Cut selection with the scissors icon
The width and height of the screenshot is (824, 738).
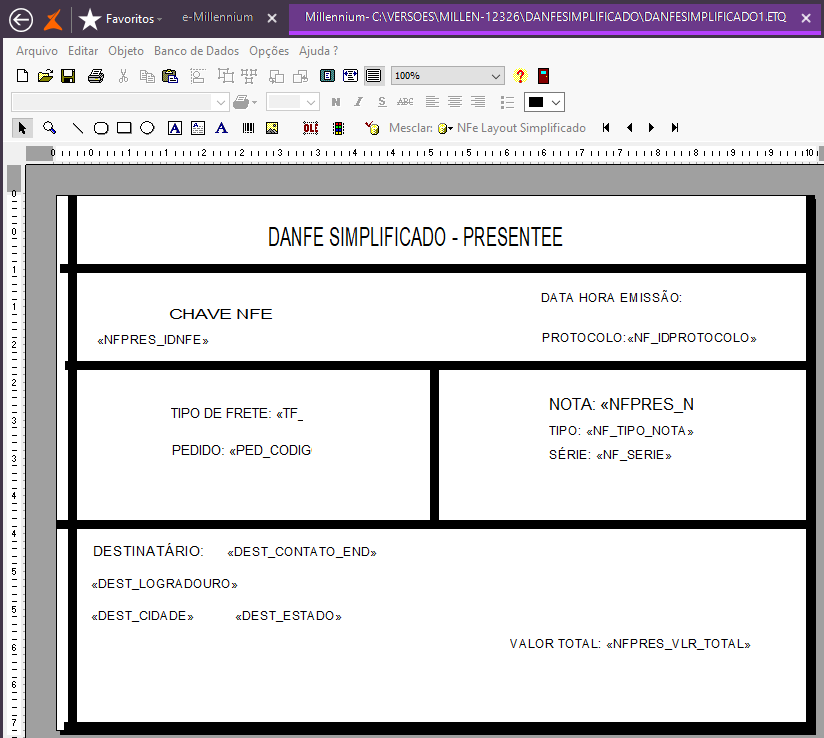coord(123,76)
